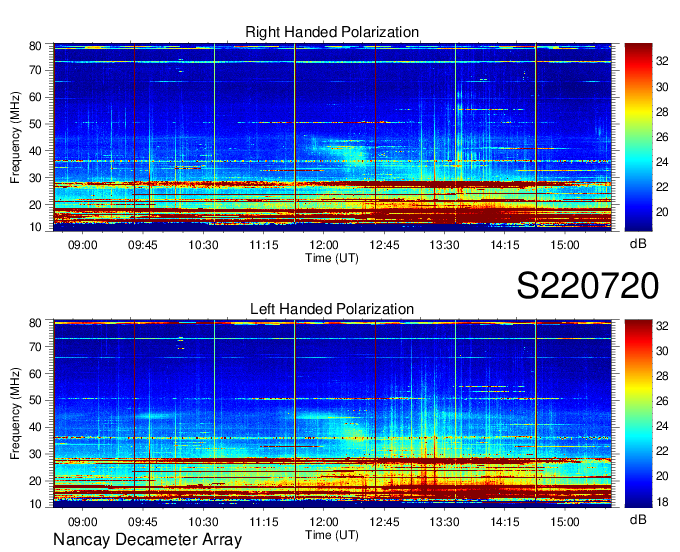The image size is (680, 552).
Task: Click the 12:45 tick of Left Handed plot
Action: point(384,522)
